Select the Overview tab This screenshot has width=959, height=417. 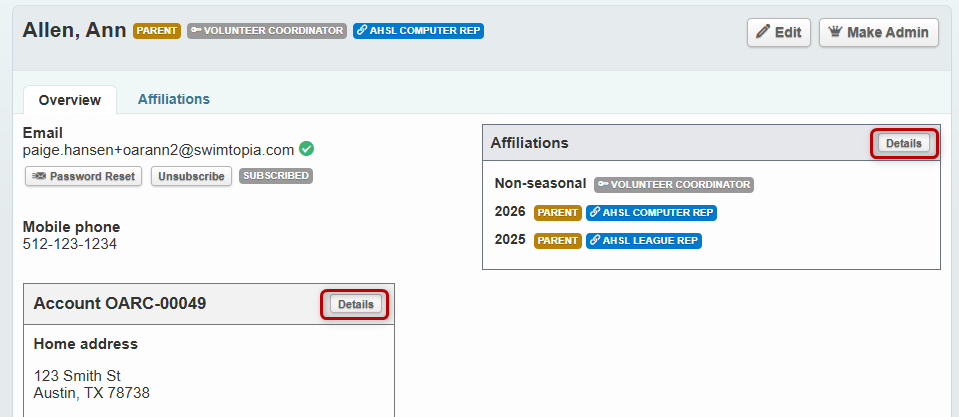click(x=70, y=100)
